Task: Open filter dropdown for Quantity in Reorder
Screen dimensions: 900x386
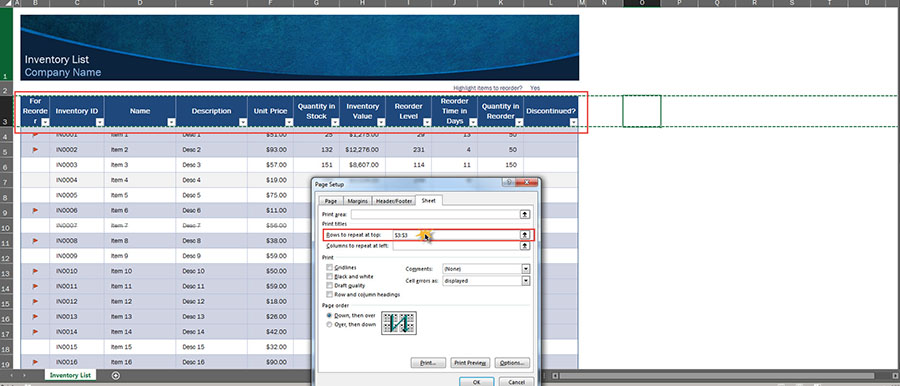Action: [x=519, y=122]
